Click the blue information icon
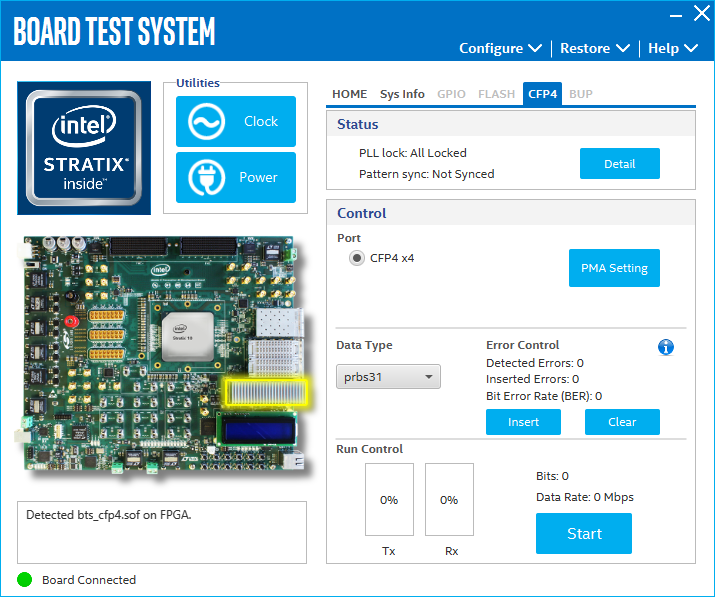 [666, 347]
